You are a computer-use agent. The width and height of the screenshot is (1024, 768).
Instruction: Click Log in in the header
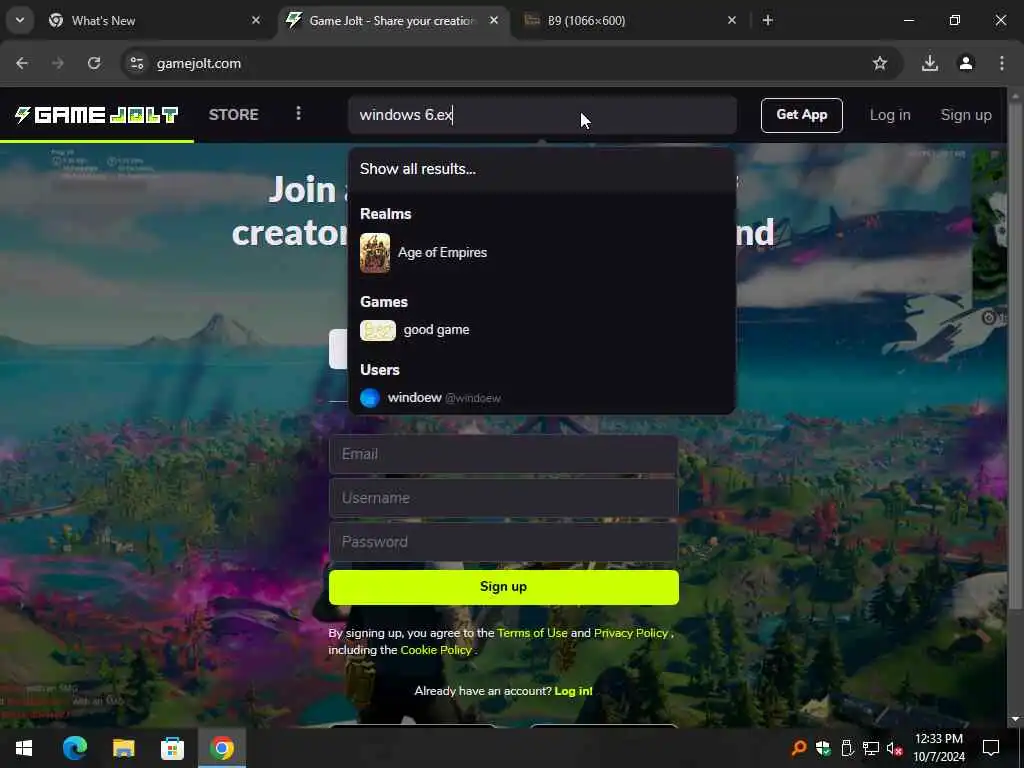click(x=889, y=115)
